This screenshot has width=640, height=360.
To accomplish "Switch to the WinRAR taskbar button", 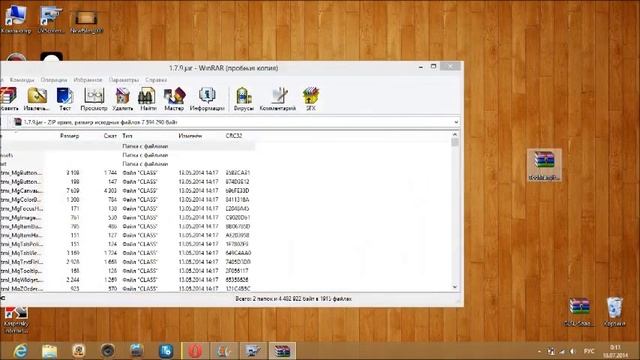I will click(x=282, y=351).
